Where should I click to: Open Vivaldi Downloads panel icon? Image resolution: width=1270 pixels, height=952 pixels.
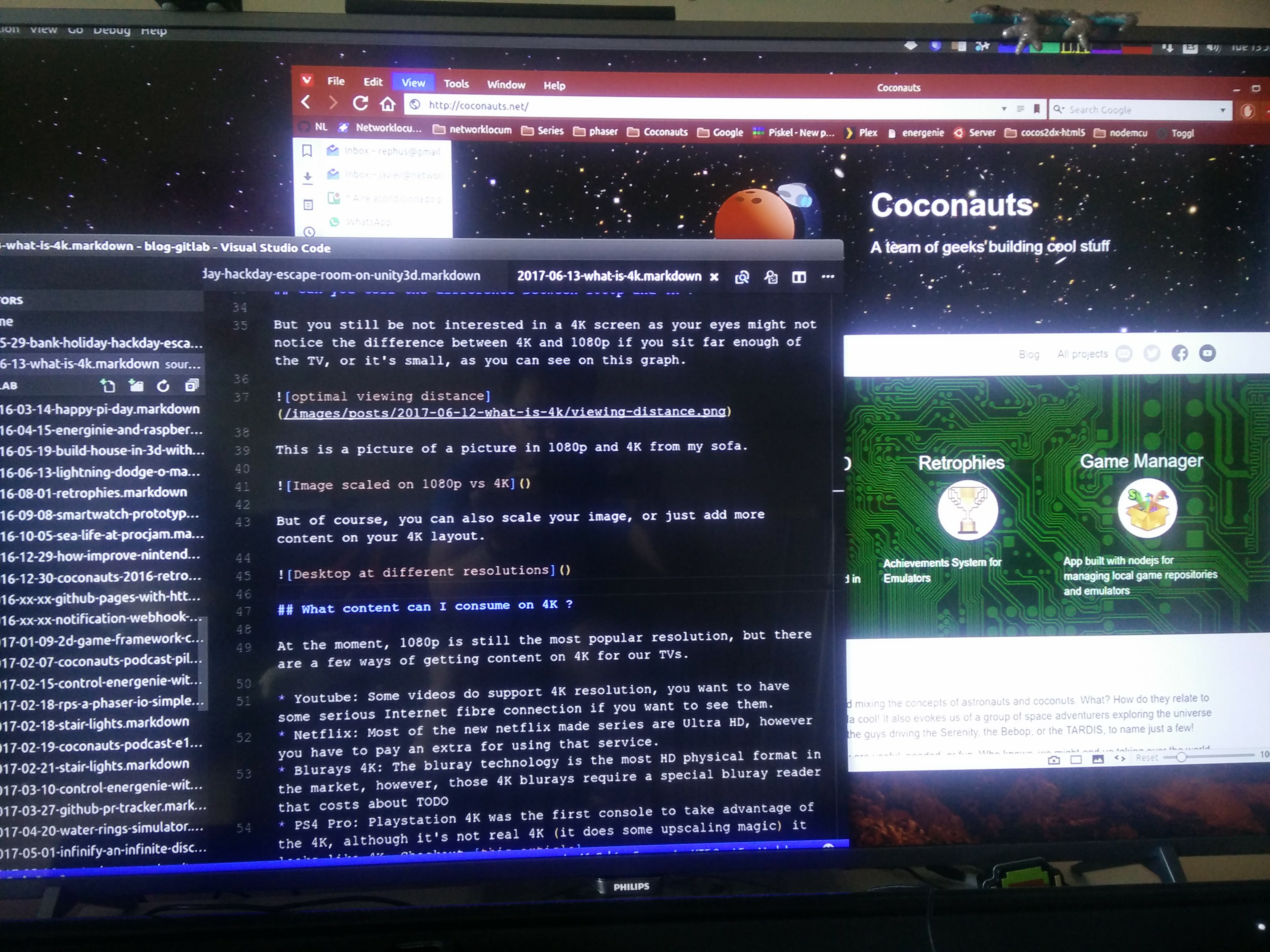click(x=308, y=177)
